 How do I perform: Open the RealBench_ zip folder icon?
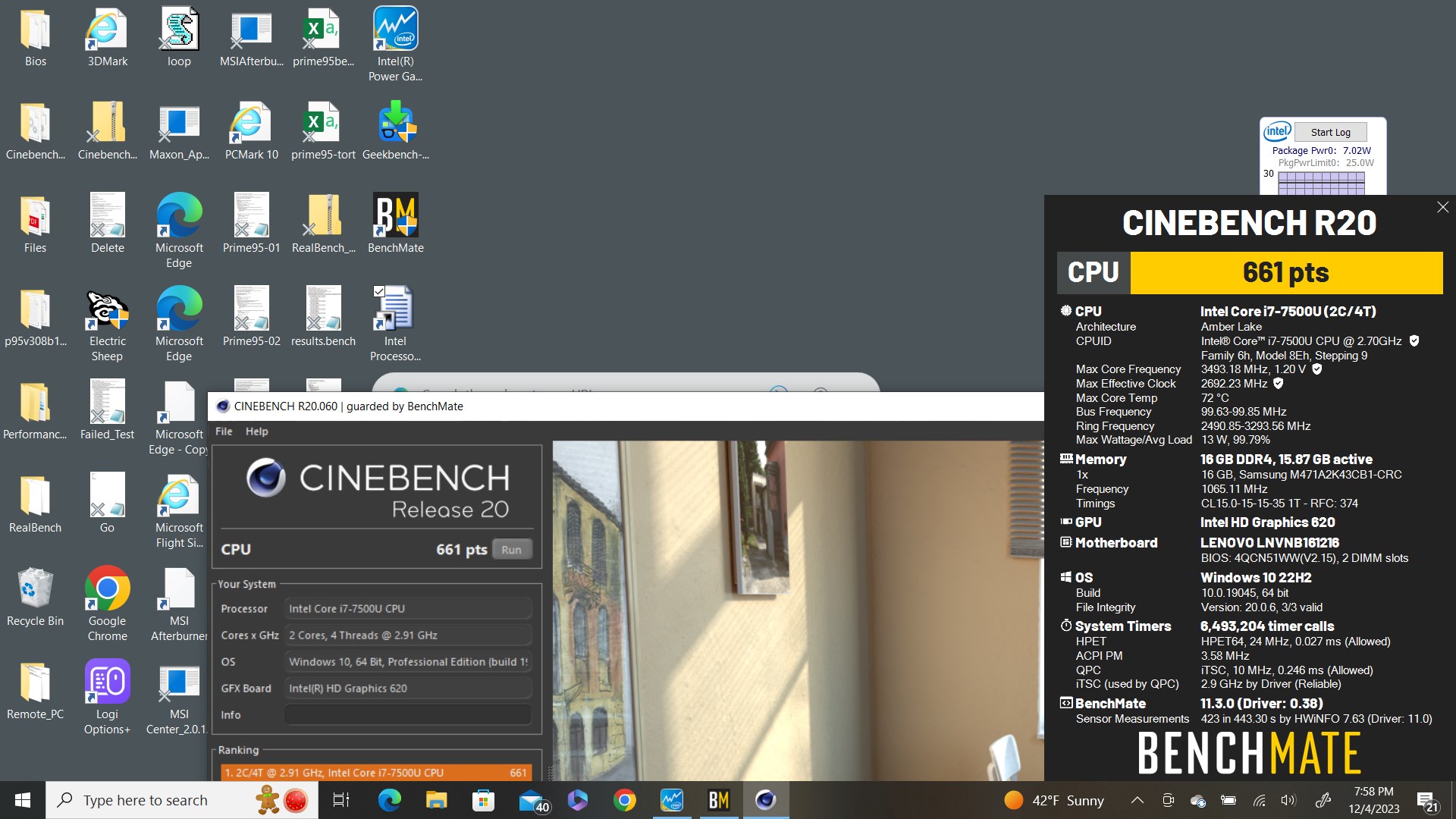(323, 224)
